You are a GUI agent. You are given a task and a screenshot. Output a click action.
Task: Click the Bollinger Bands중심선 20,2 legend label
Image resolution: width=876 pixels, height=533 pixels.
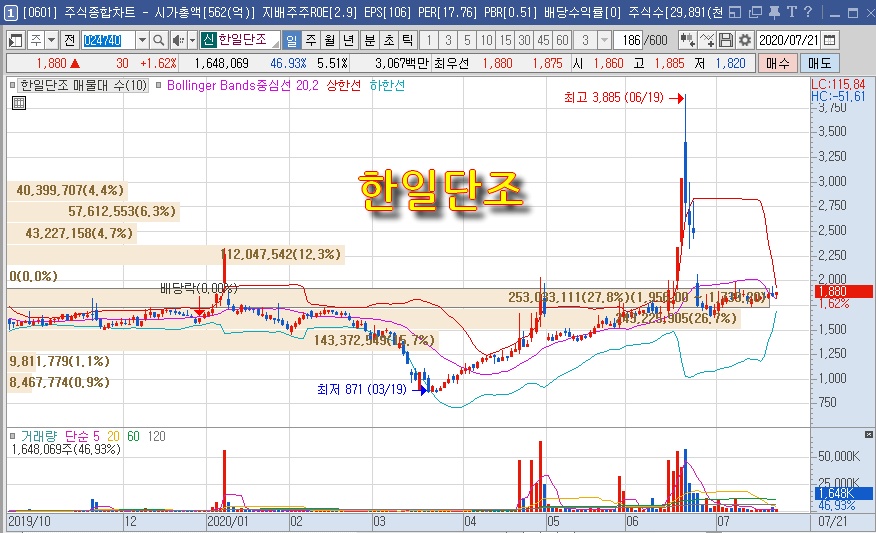point(242,85)
